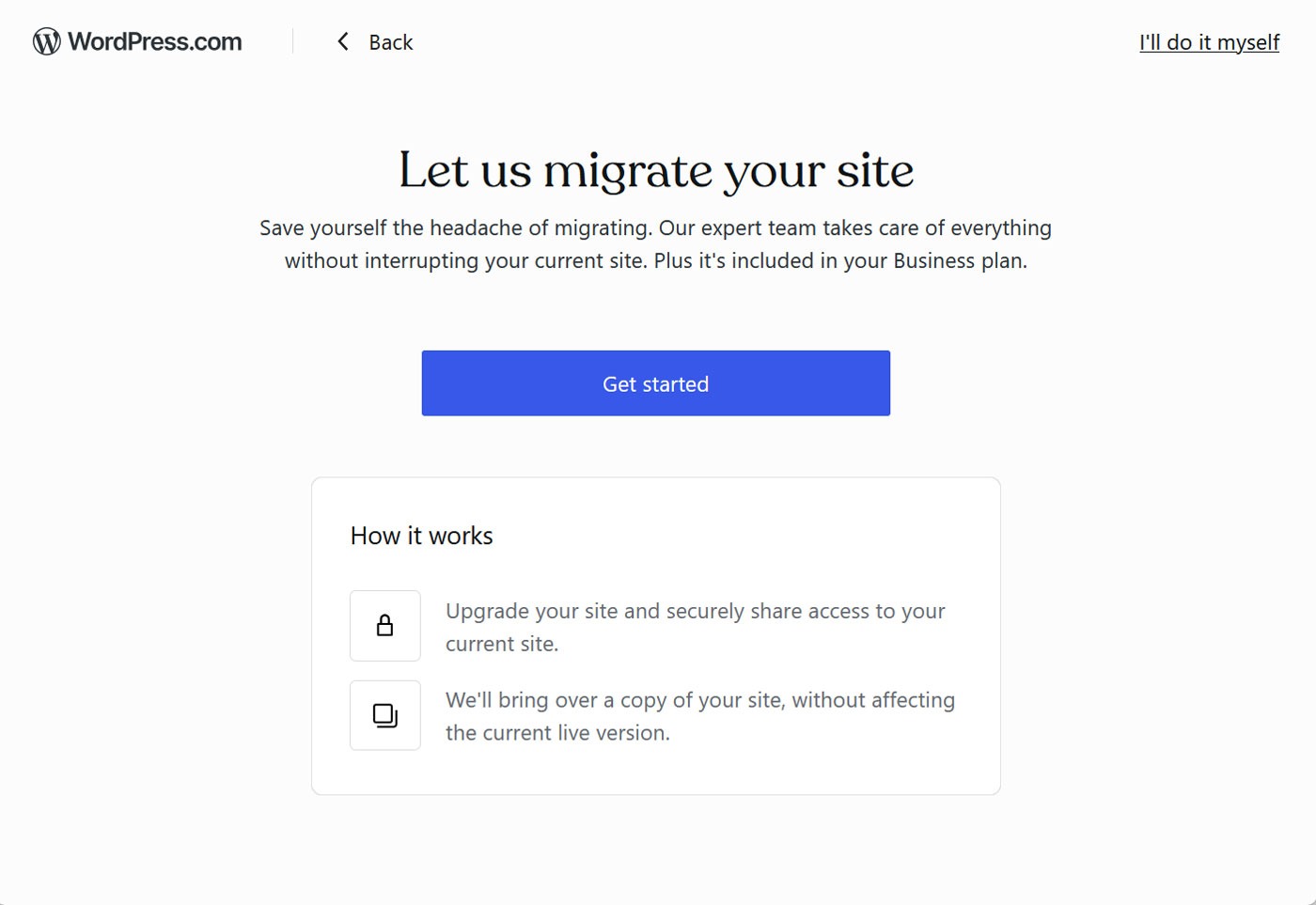Image resolution: width=1316 pixels, height=905 pixels.
Task: Click the copy-pages icon for the site copy step
Action: (384, 714)
